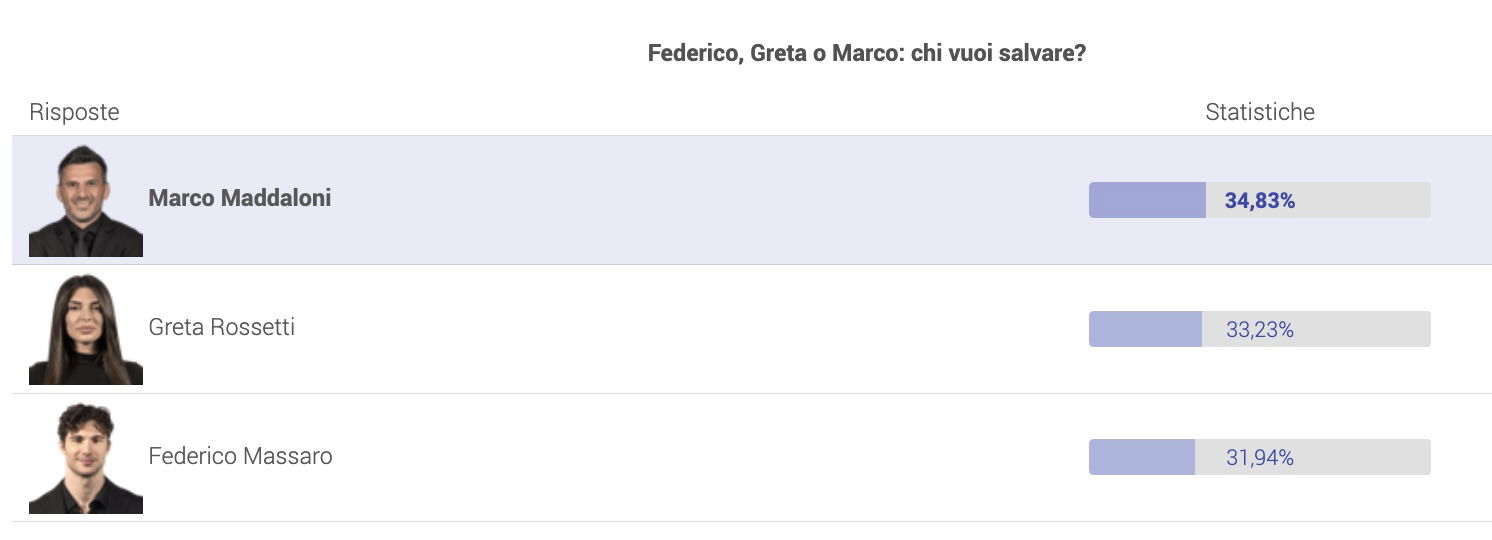Select the Federico Massaro result row

tap(752, 457)
